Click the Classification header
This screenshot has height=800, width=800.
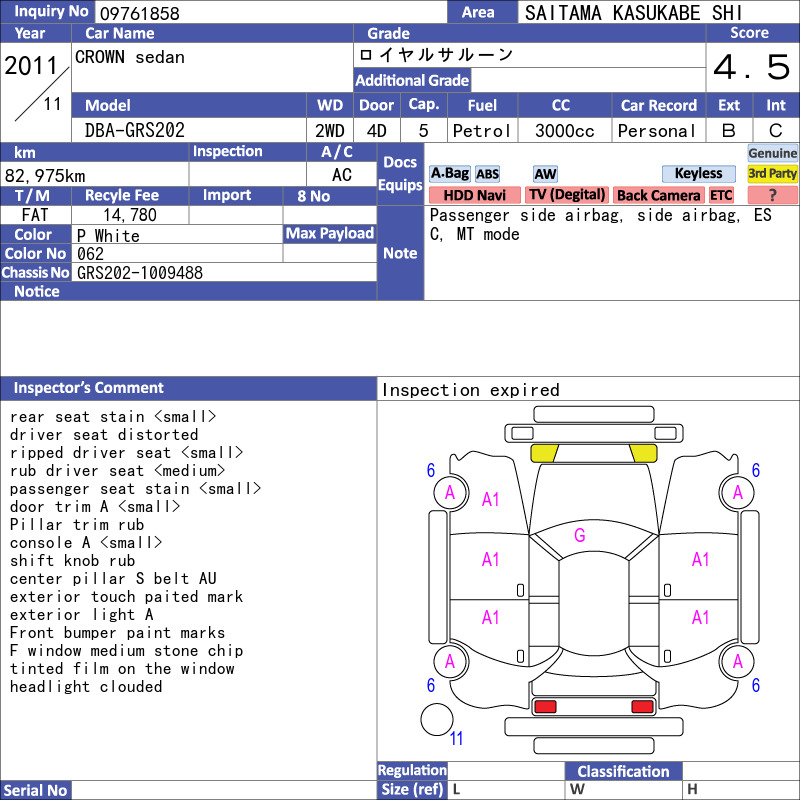pyautogui.click(x=623, y=771)
